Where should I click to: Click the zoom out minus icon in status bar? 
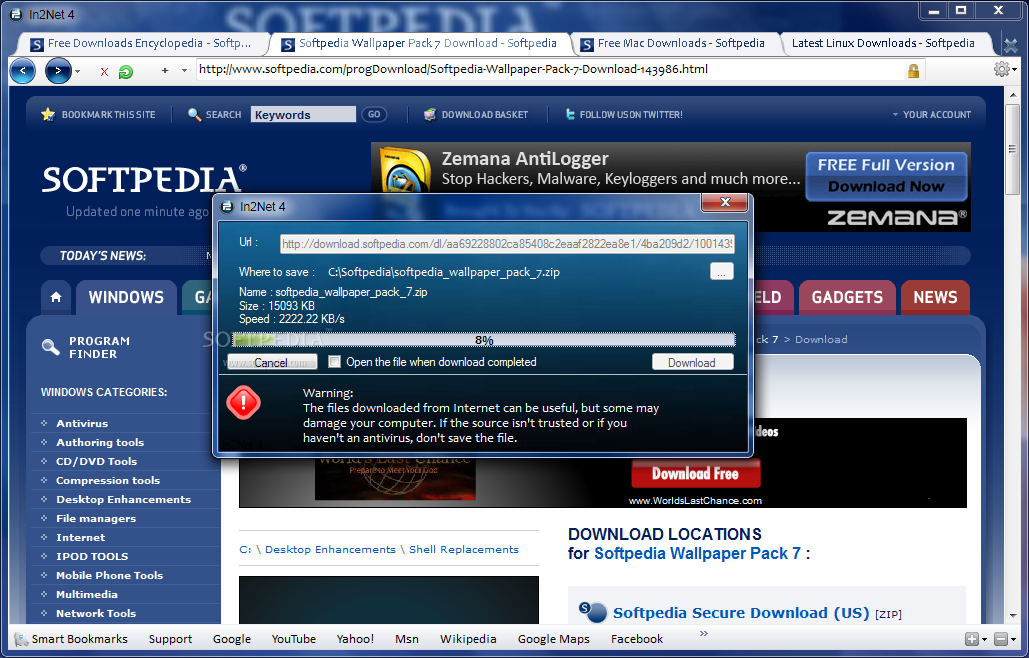tap(1001, 639)
